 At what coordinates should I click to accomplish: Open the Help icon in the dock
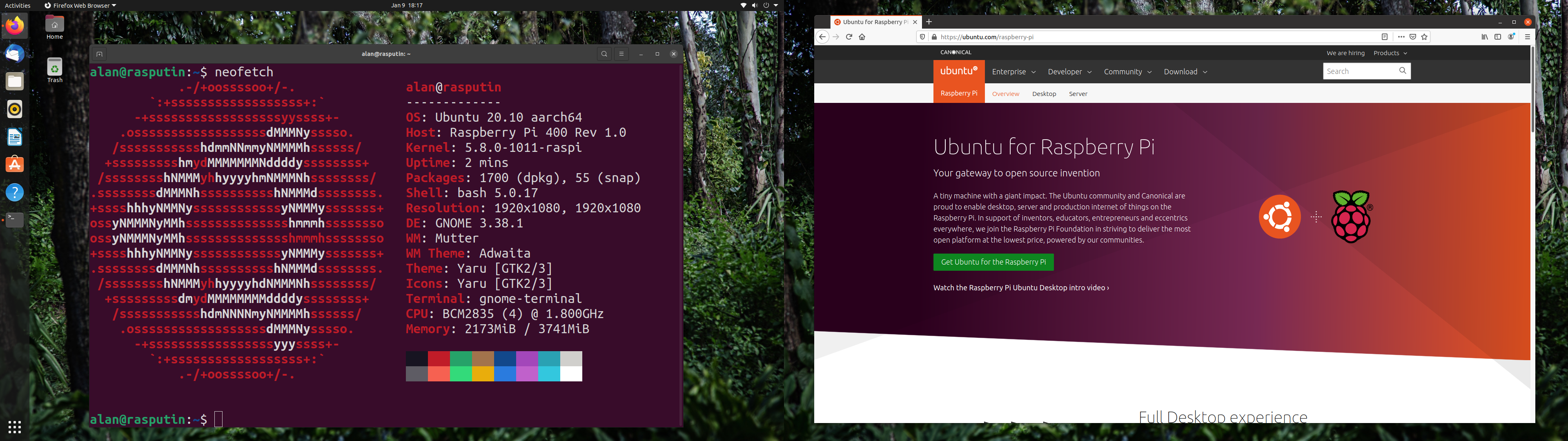coord(15,192)
